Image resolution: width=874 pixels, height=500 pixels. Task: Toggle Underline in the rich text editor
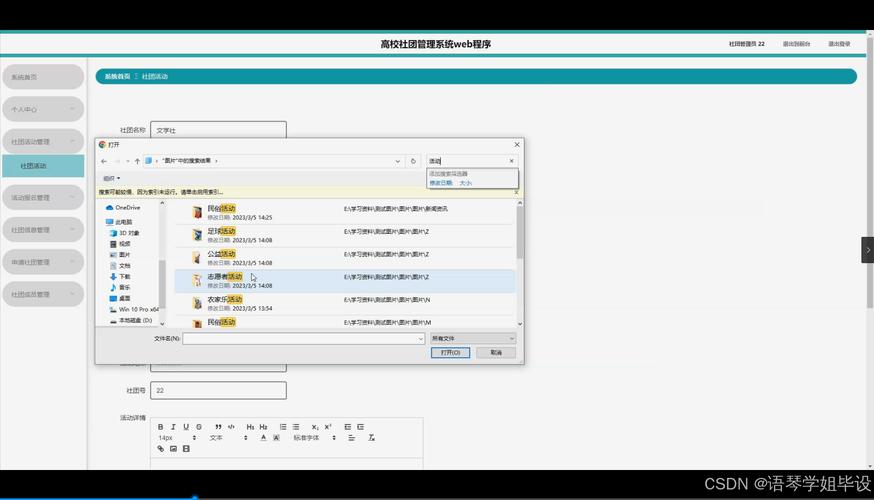(186, 427)
